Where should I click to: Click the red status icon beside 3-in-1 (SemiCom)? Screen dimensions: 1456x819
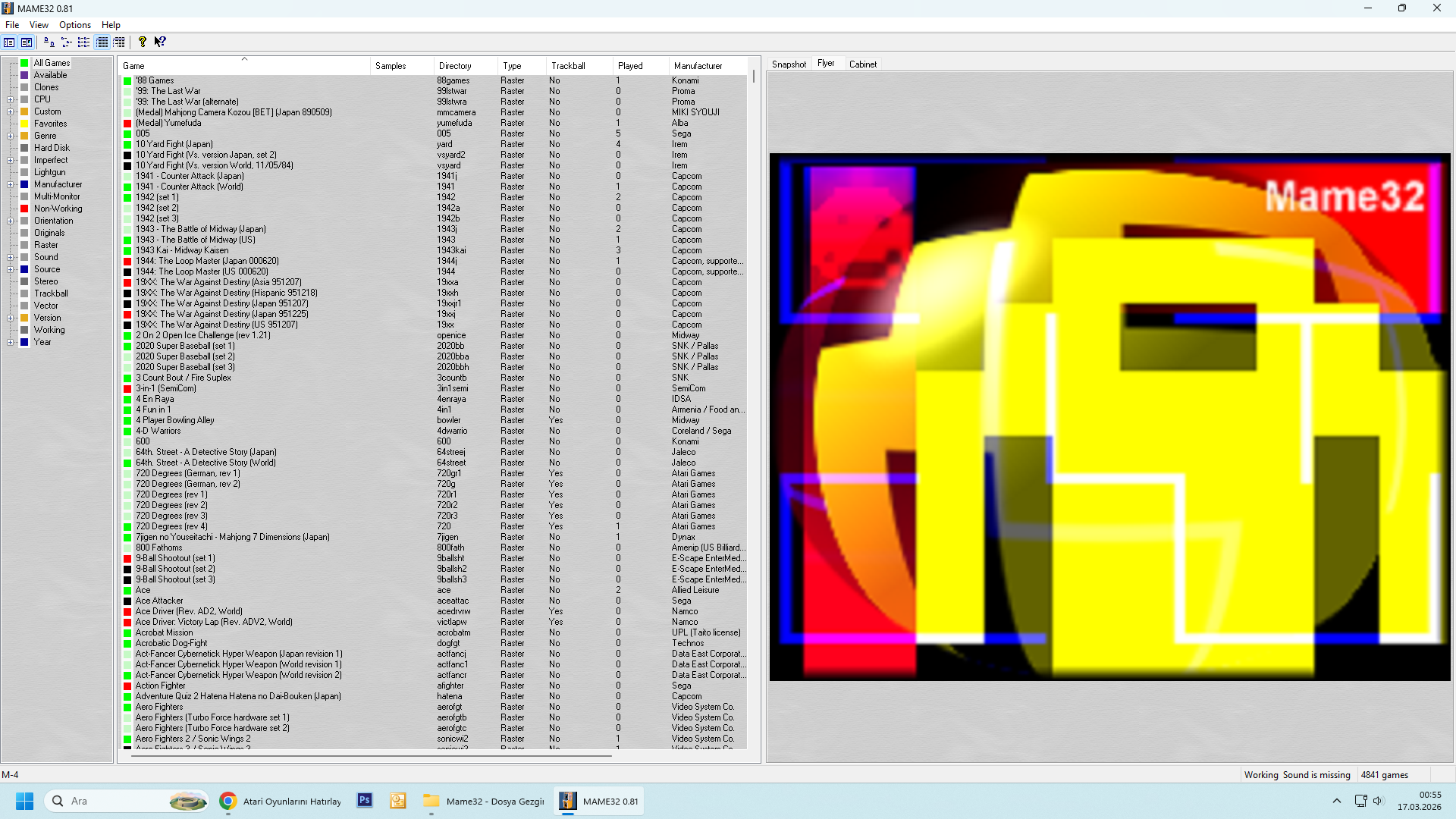pos(127,388)
